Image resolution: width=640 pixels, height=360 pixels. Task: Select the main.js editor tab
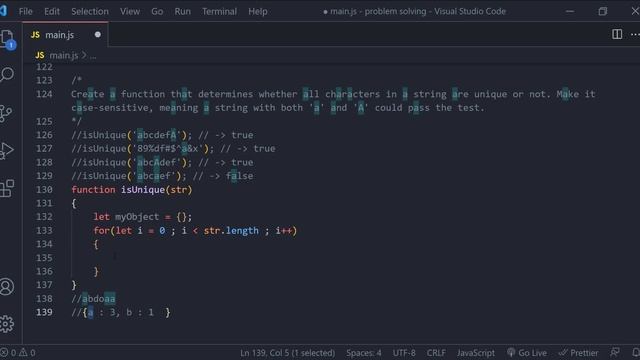click(x=66, y=35)
